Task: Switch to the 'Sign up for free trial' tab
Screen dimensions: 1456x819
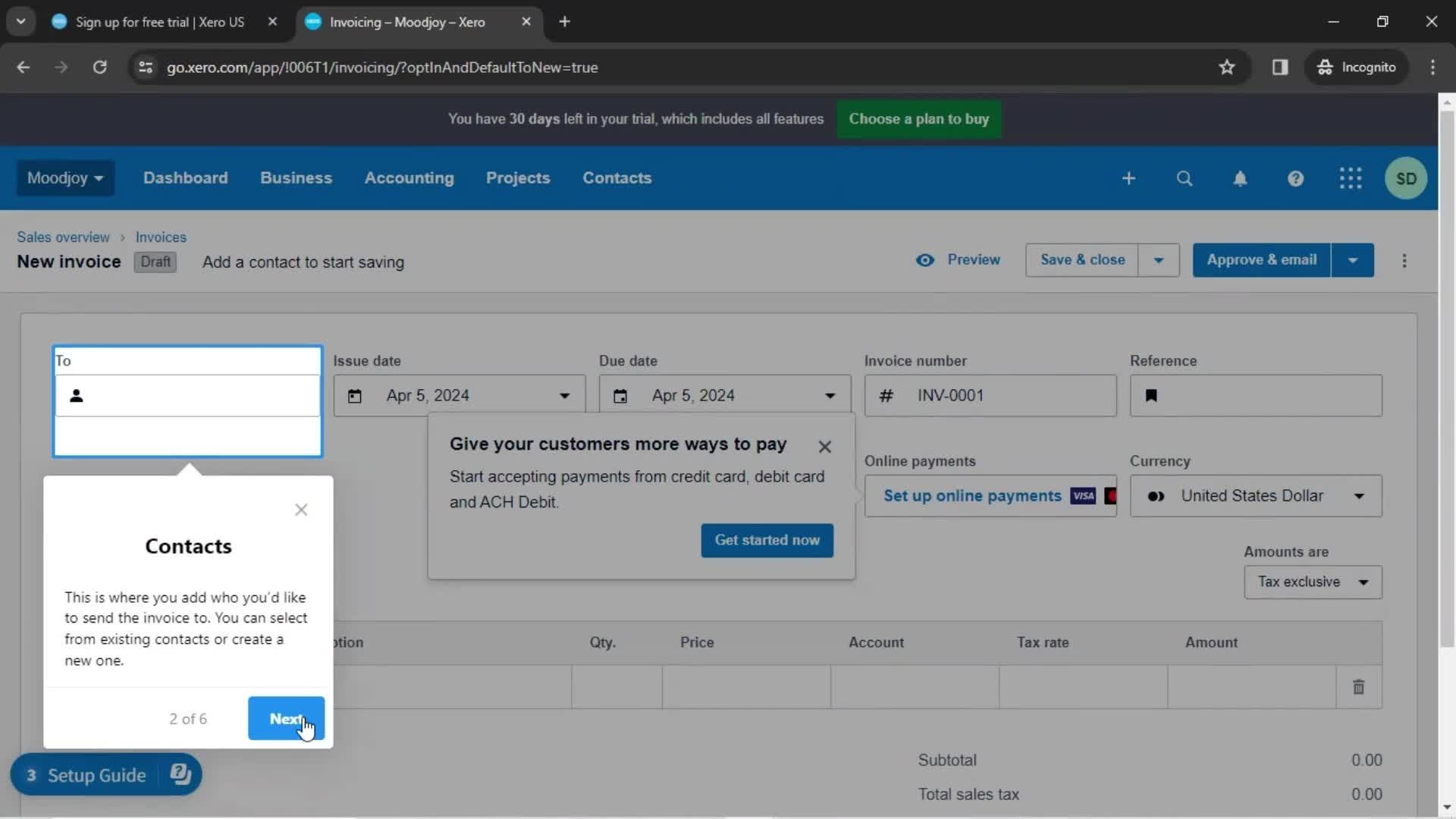Action: pyautogui.click(x=159, y=22)
